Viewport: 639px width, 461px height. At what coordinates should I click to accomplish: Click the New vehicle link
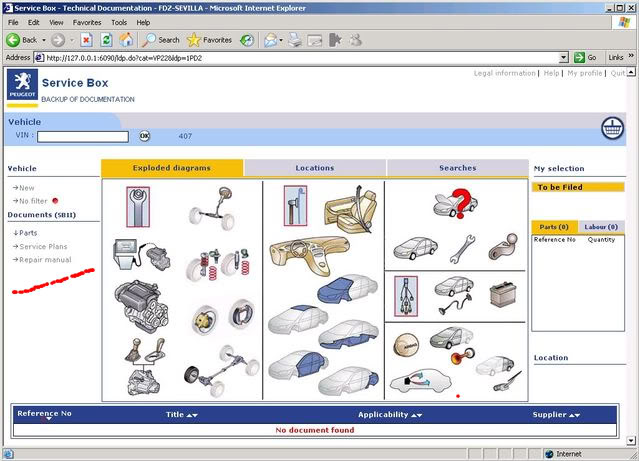click(x=26, y=188)
